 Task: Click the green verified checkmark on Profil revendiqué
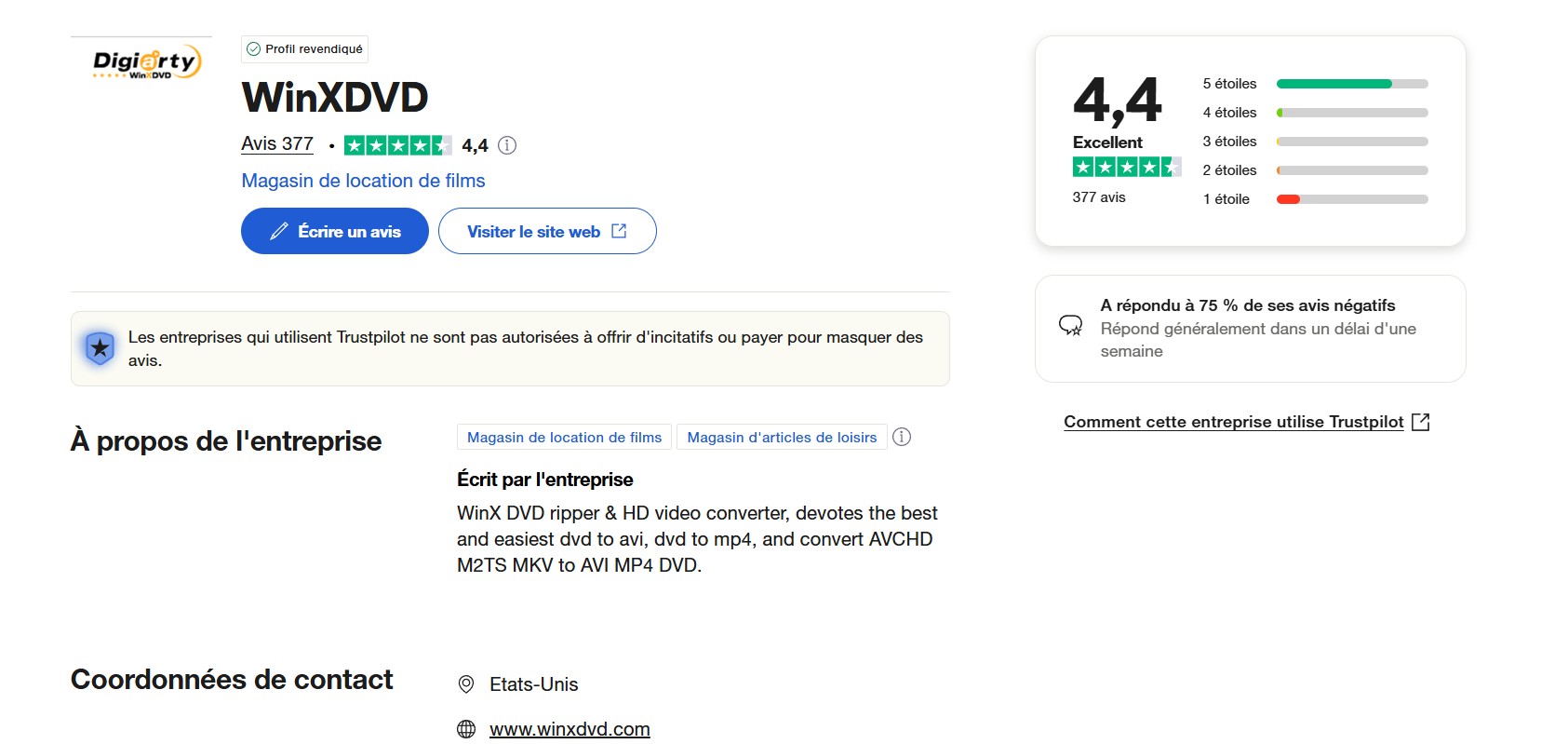pyautogui.click(x=253, y=49)
